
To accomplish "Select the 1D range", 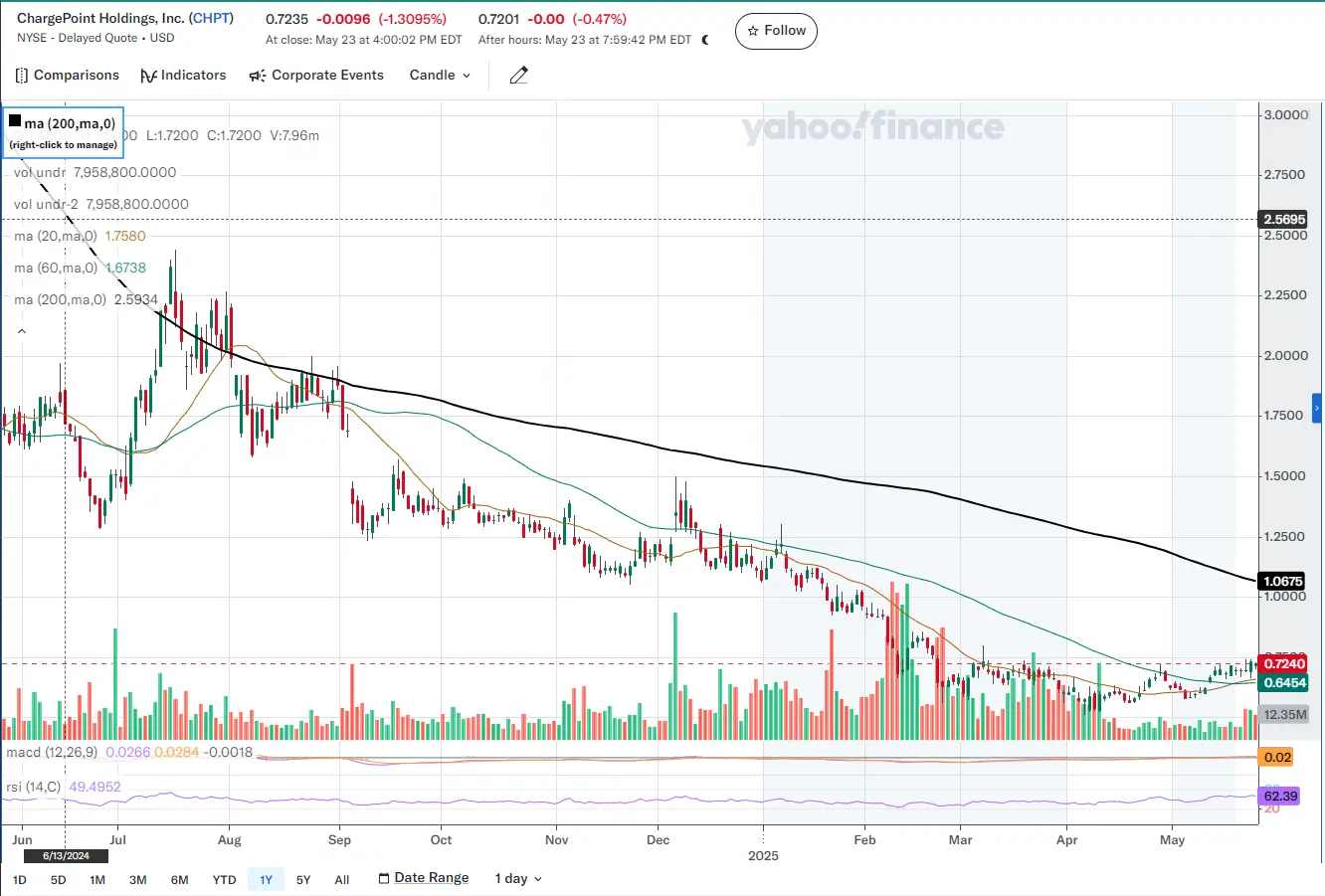I will click(19, 879).
